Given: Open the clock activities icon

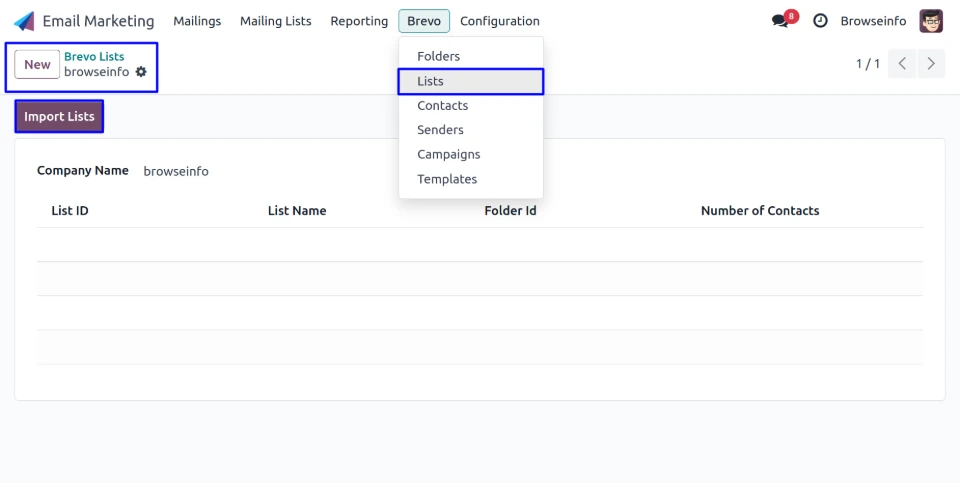Looking at the screenshot, I should coord(820,21).
